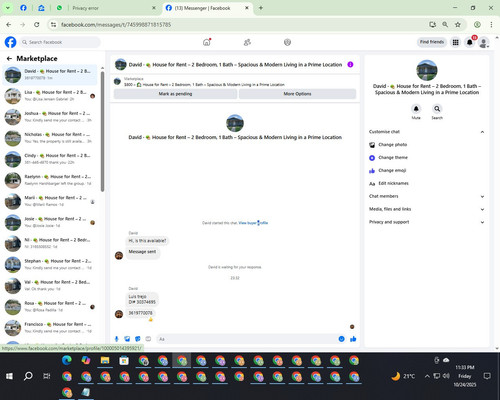Search in conversation magnifier icon

437,109
